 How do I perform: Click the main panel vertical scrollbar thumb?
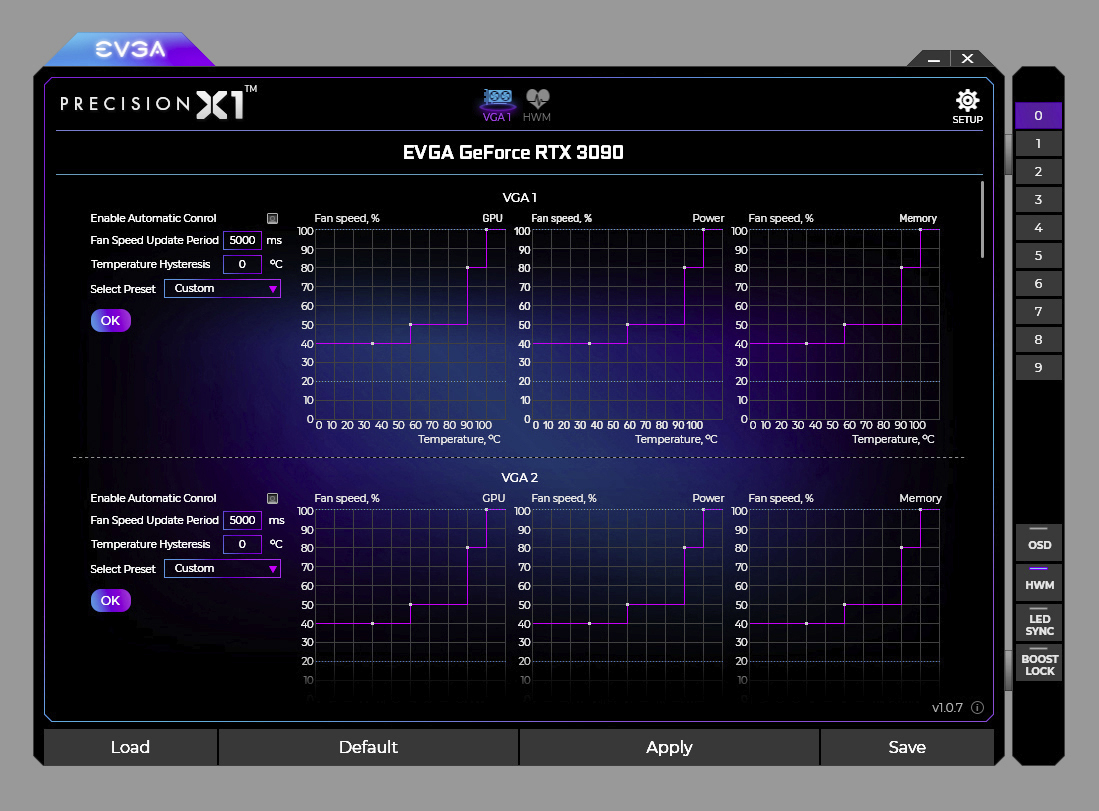click(x=982, y=219)
